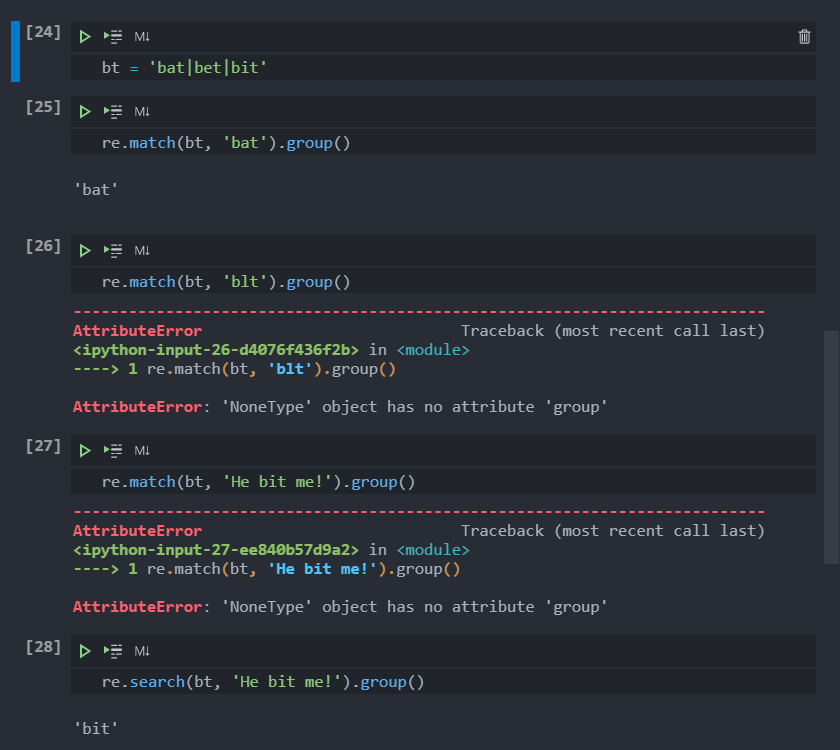This screenshot has width=840, height=750.
Task: Click into the bt = 'bat|bet|bit' code editor
Action: click(x=443, y=68)
